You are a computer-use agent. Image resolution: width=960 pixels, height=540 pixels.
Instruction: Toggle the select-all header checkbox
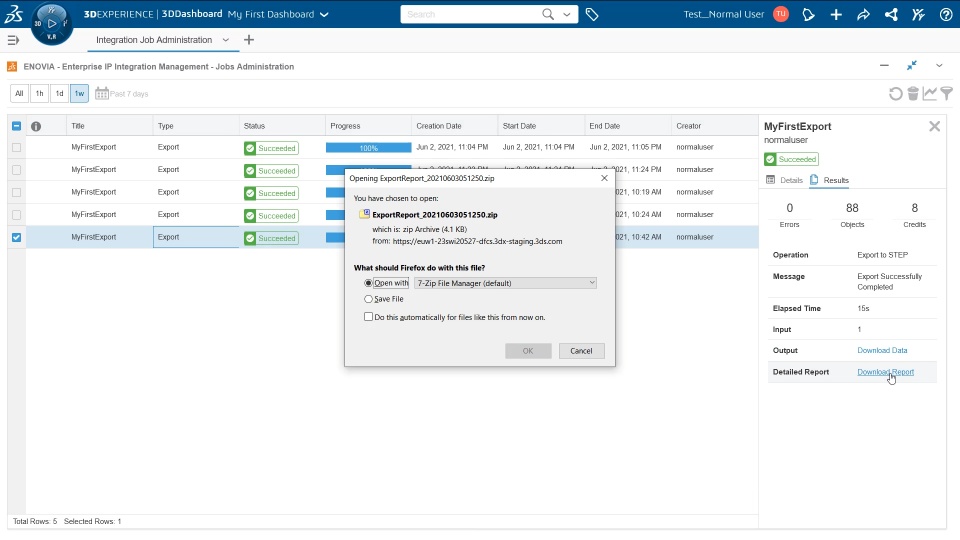point(17,126)
